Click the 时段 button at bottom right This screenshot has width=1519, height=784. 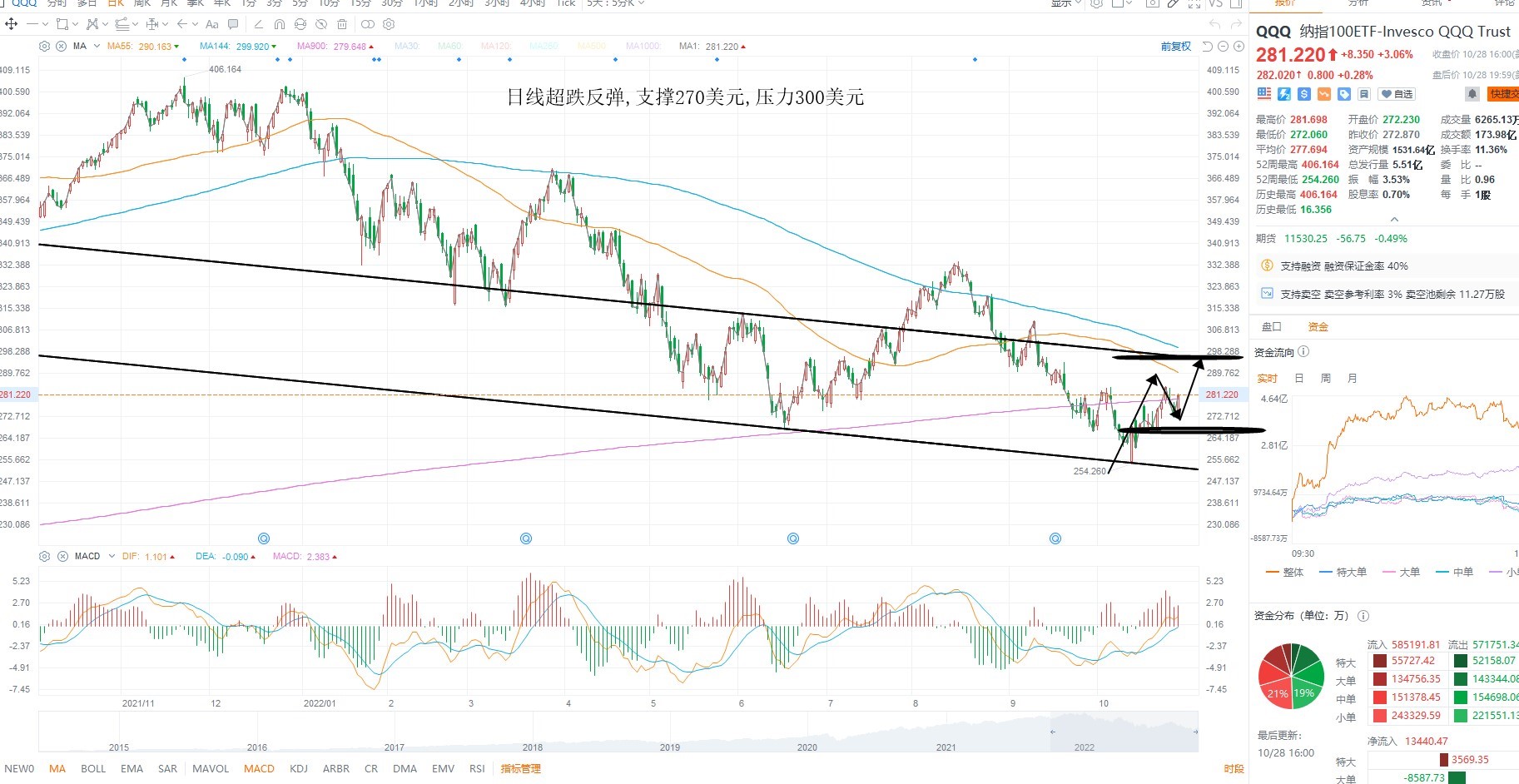click(1234, 769)
